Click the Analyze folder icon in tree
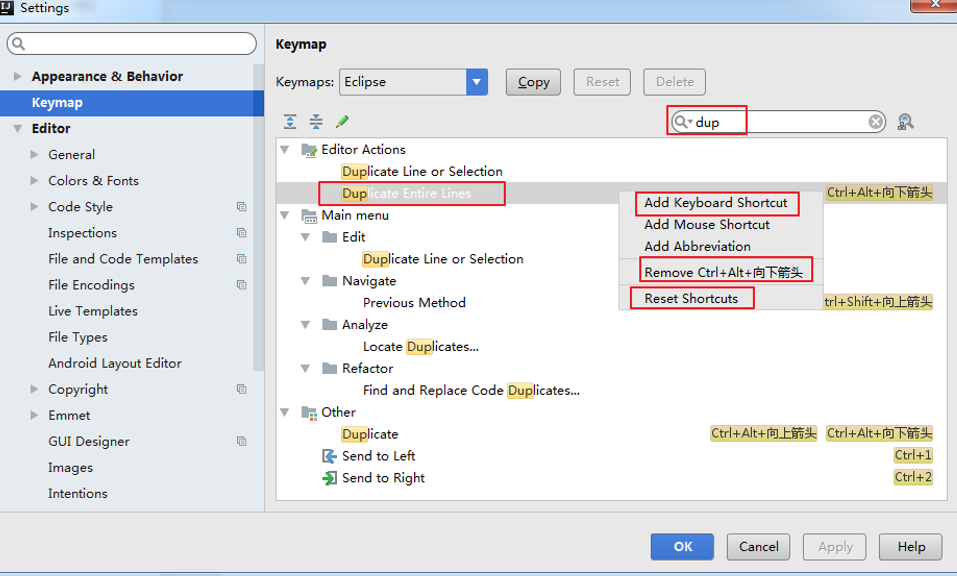The height and width of the screenshot is (576, 957). [330, 325]
